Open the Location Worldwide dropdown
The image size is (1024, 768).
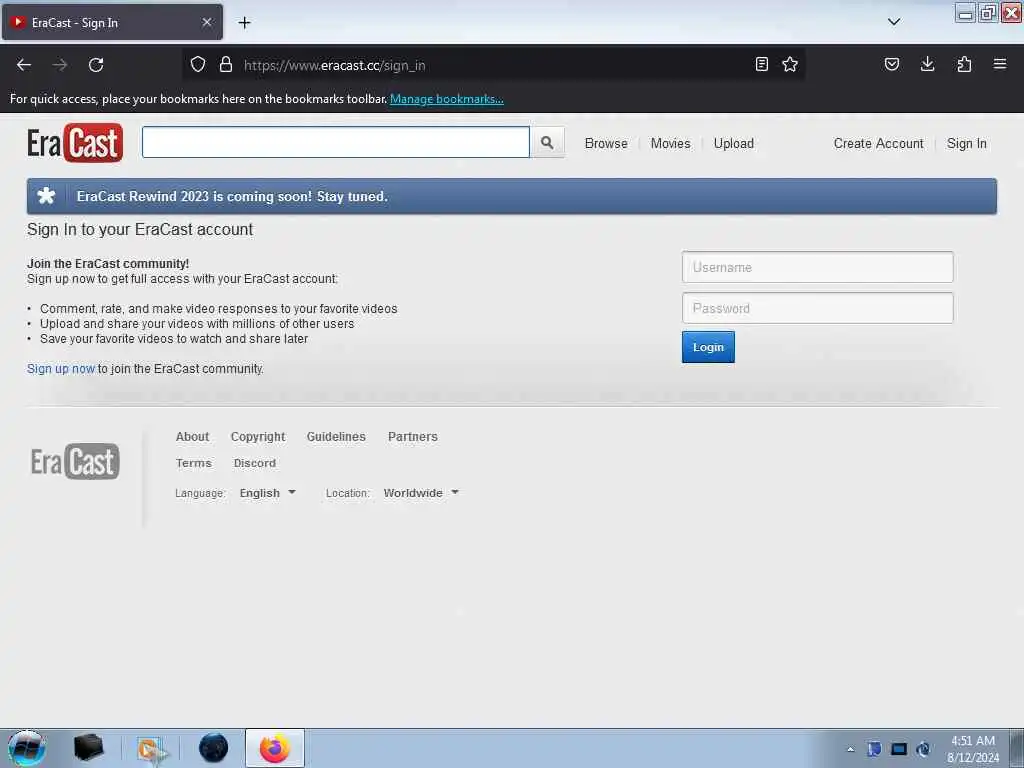click(x=421, y=493)
